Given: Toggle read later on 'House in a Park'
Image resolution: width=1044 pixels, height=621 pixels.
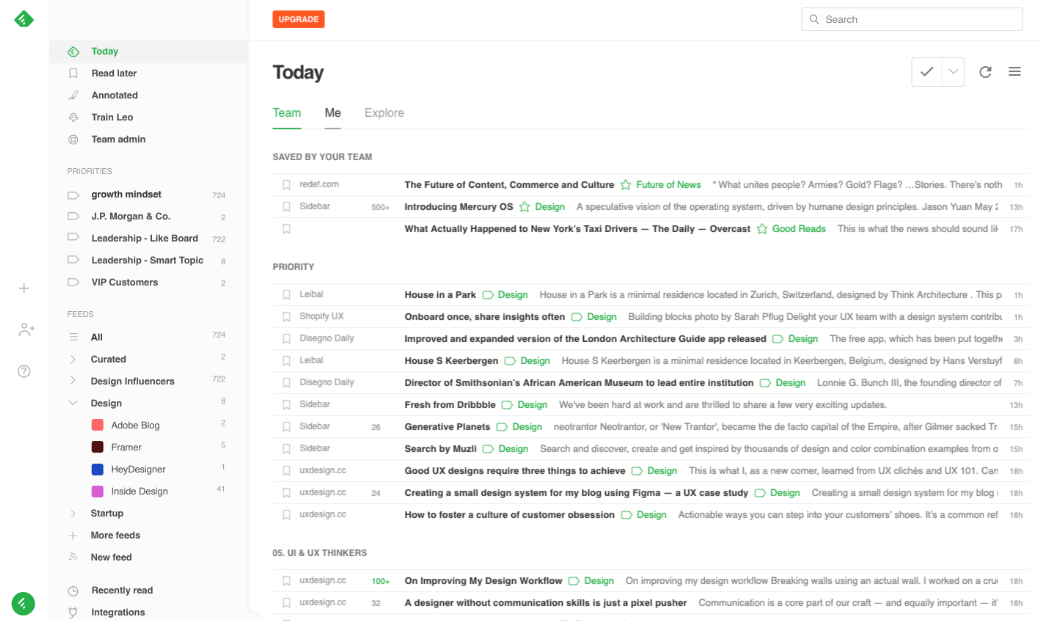Looking at the screenshot, I should tap(286, 295).
